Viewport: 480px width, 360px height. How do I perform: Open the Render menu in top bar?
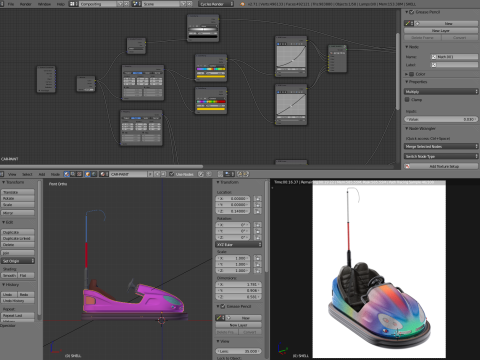point(26,4)
